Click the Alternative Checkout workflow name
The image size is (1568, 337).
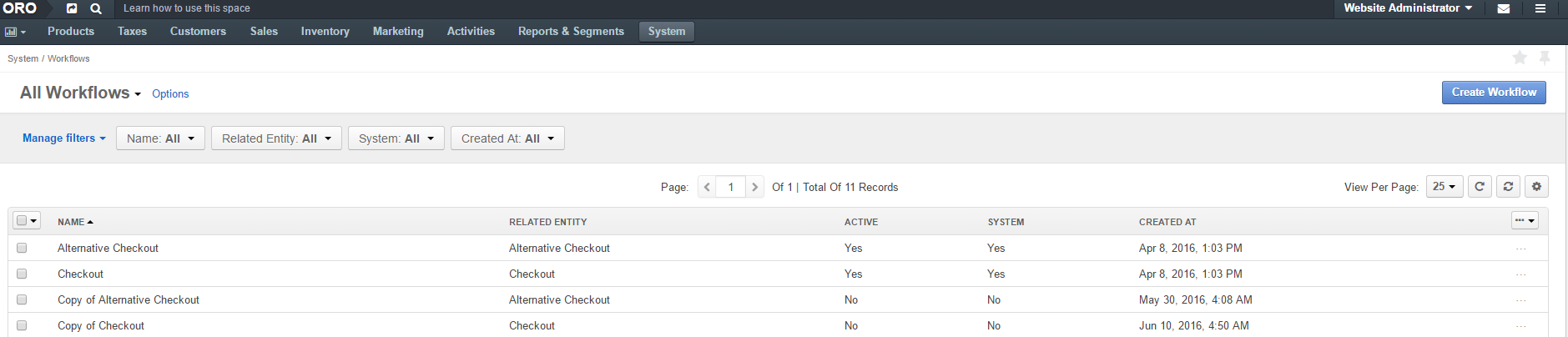(x=108, y=249)
